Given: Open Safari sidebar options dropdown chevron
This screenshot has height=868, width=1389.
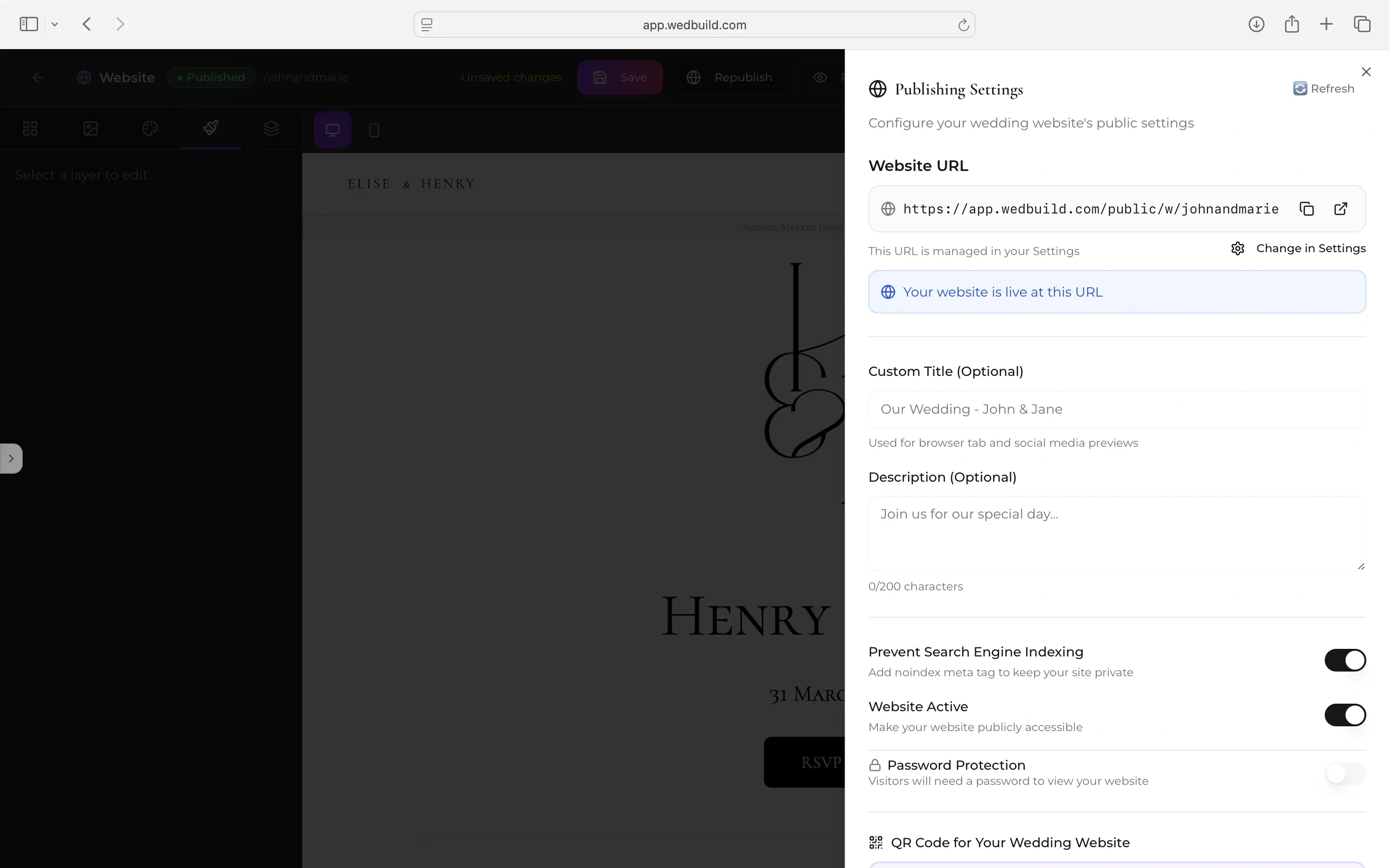Looking at the screenshot, I should 54,24.
